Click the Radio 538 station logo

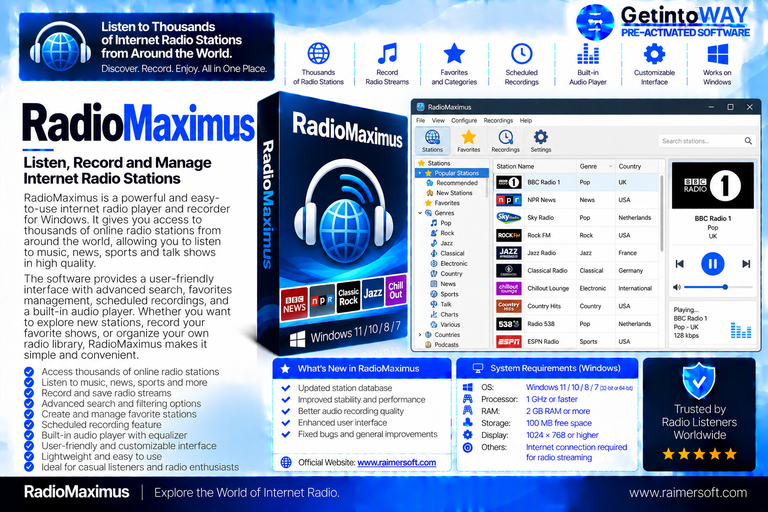tap(508, 324)
